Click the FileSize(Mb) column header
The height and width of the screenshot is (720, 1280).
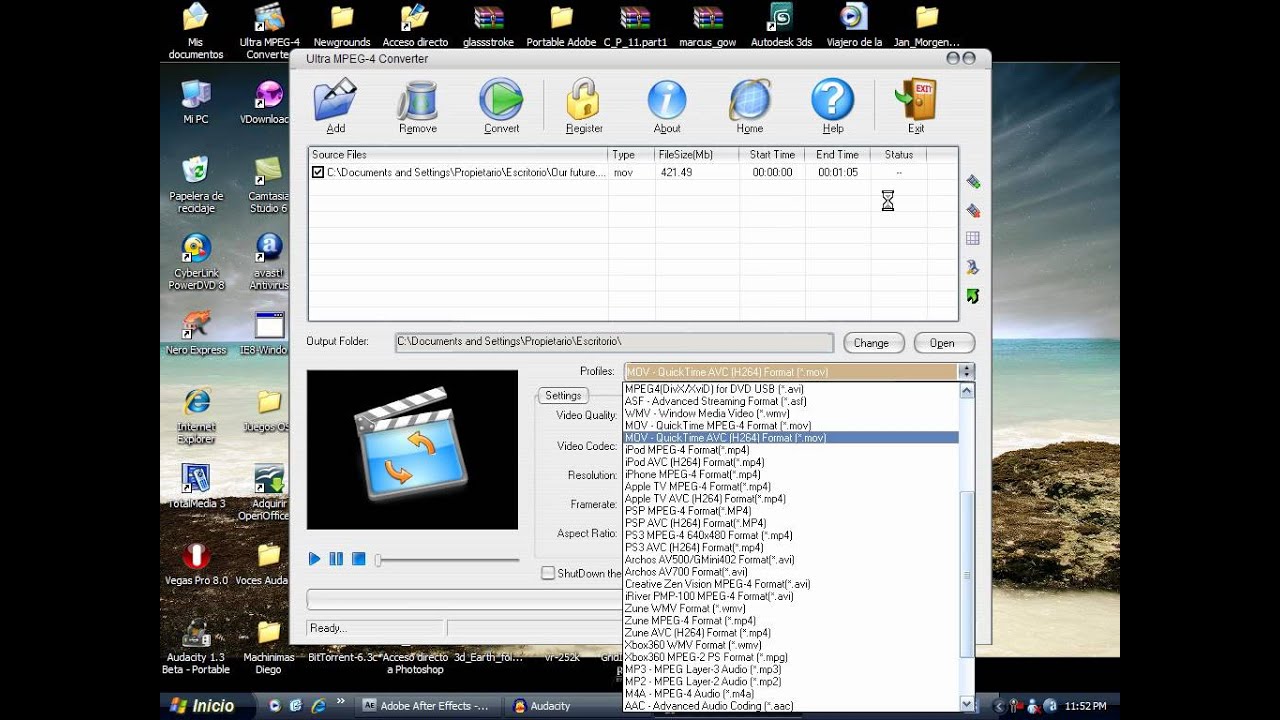(696, 155)
